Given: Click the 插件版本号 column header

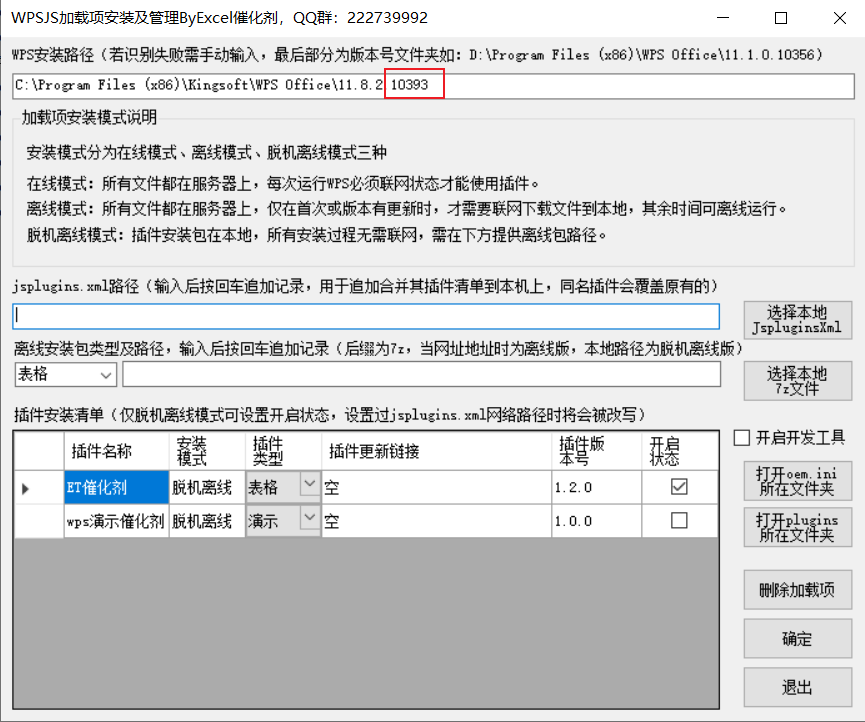Looking at the screenshot, I should tap(596, 451).
